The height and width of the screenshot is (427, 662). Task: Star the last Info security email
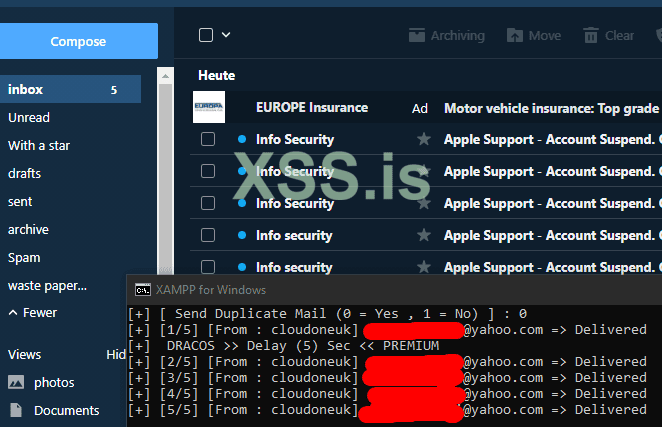[424, 267]
